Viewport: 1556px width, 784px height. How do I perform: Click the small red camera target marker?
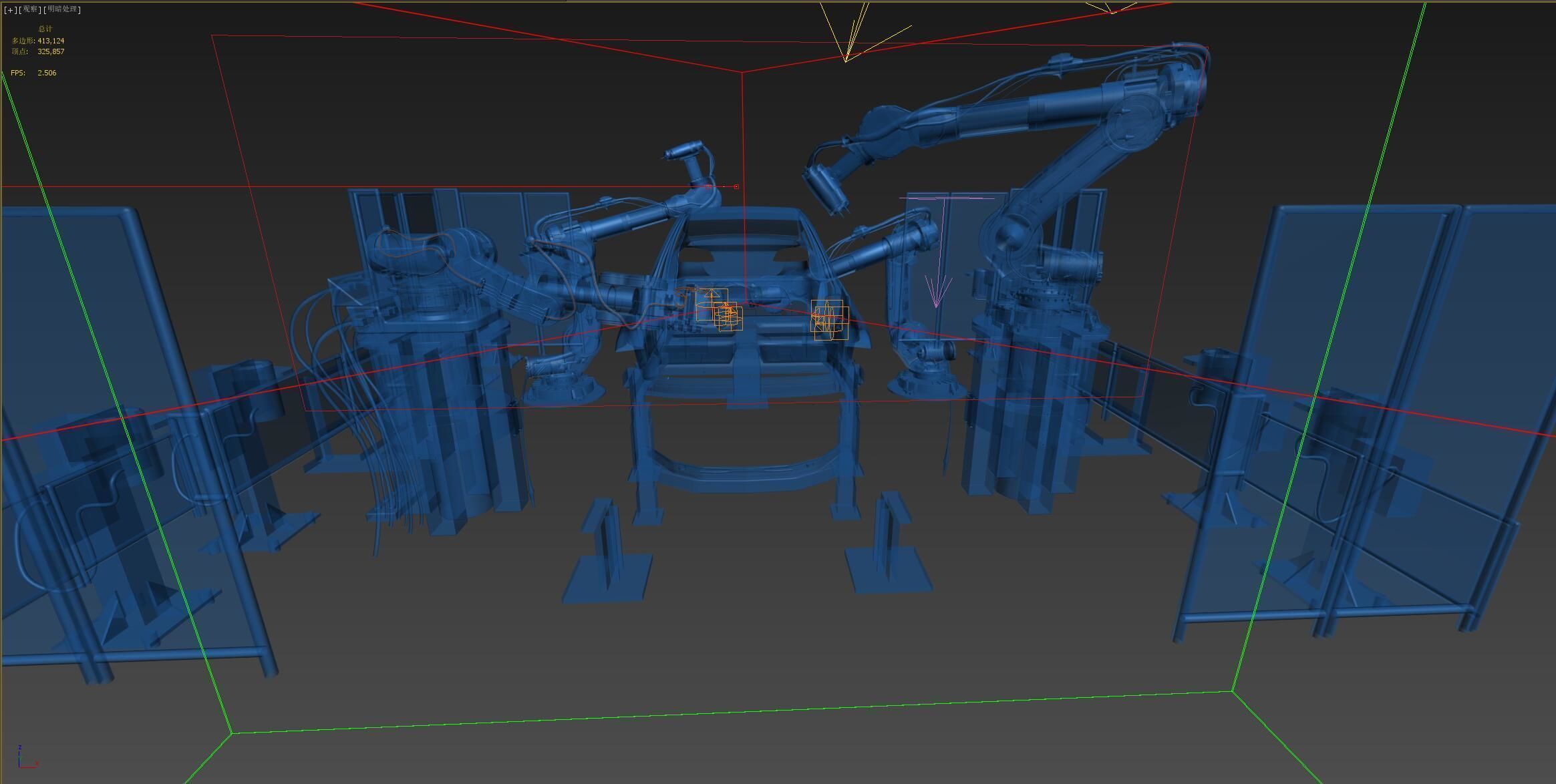736,187
